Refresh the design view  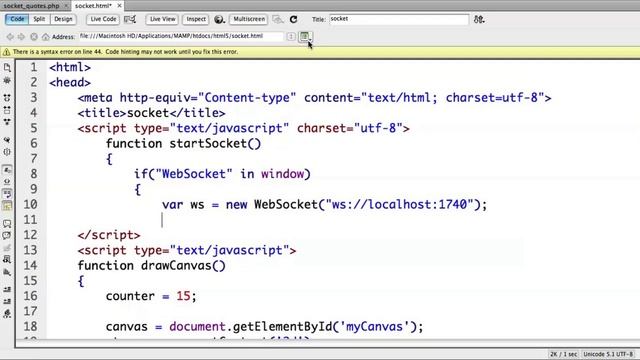coord(293,19)
